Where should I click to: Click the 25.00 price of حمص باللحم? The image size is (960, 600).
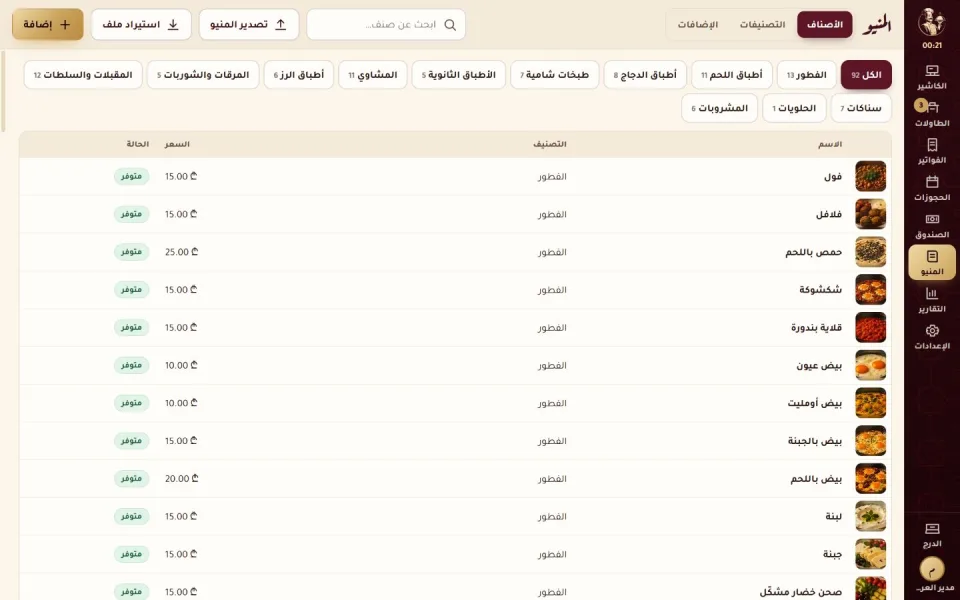181,252
